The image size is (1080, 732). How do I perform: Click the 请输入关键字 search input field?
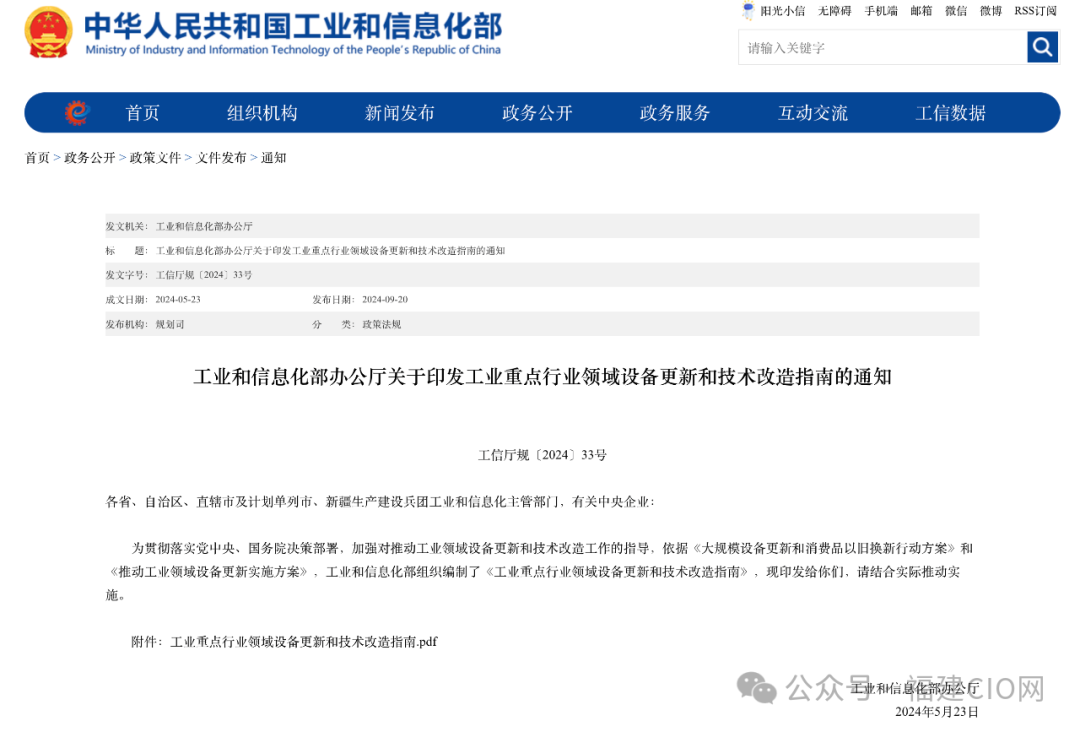(882, 47)
